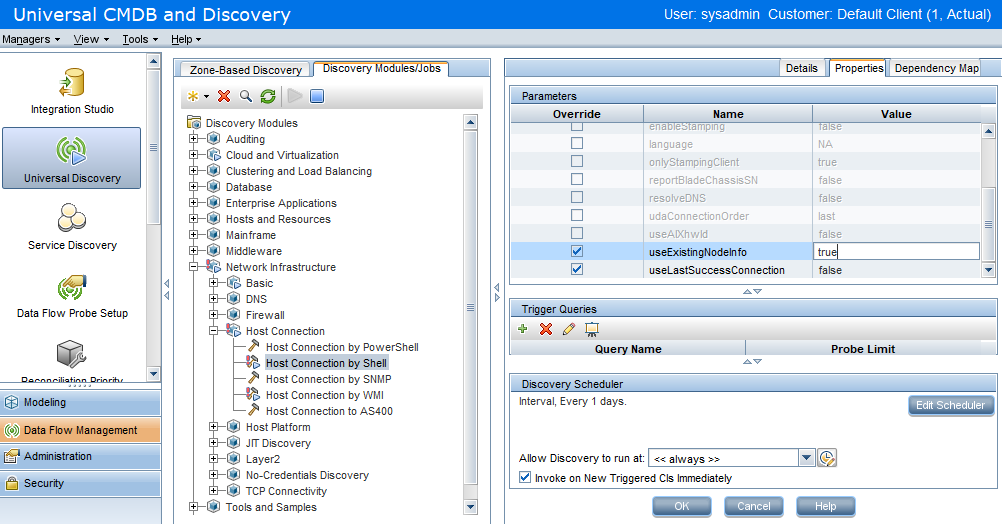
Task: Click the useExistingNodeInfo value field
Action: [895, 252]
